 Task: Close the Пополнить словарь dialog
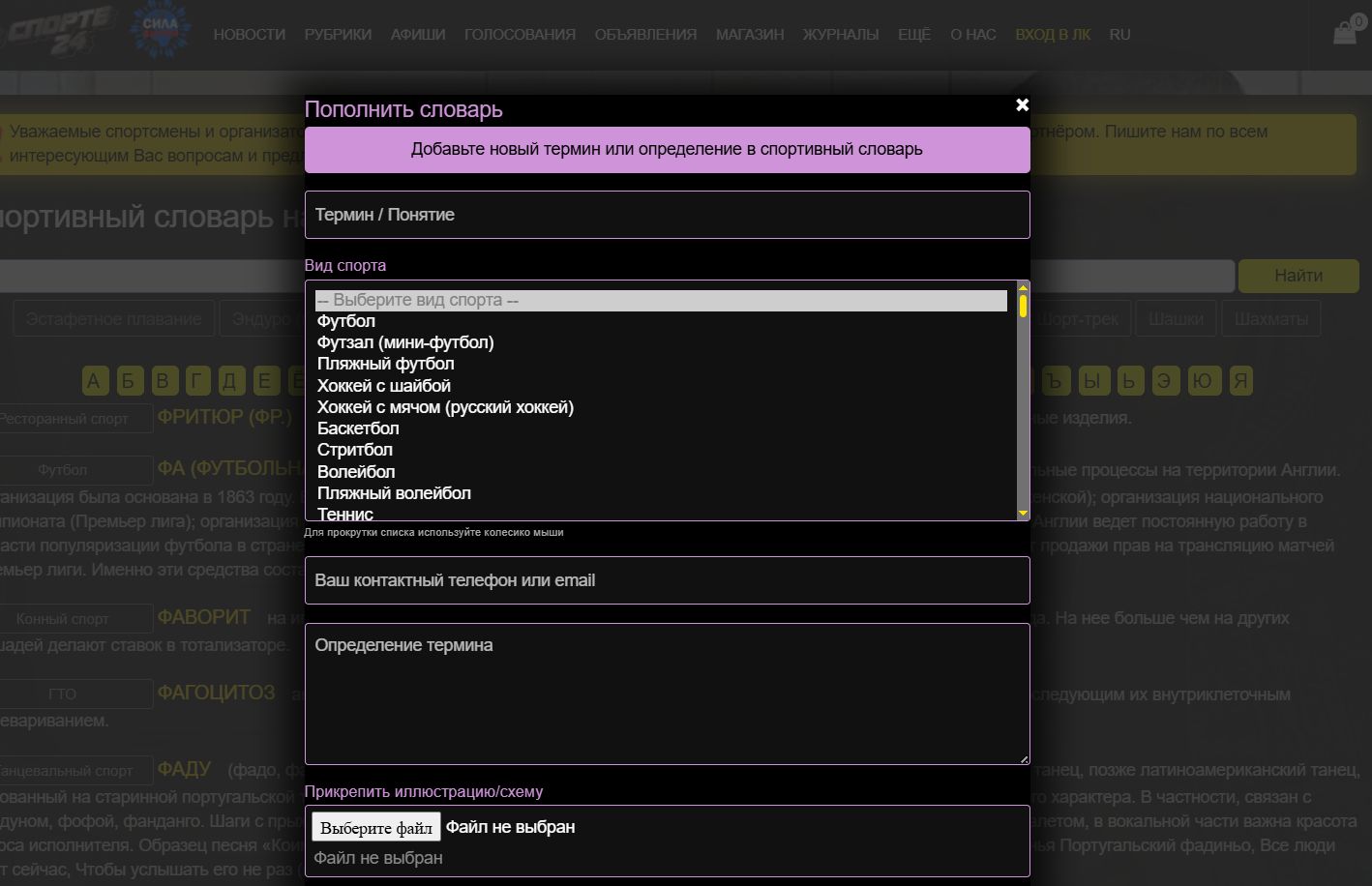[1022, 104]
